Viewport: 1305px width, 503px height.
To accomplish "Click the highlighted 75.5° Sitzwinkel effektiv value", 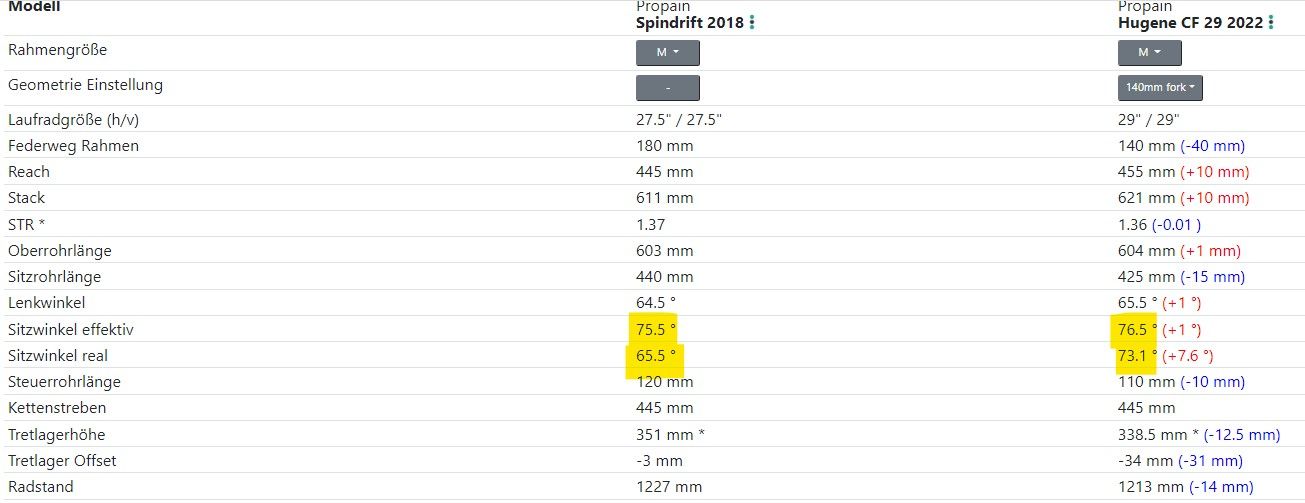I will coord(655,329).
